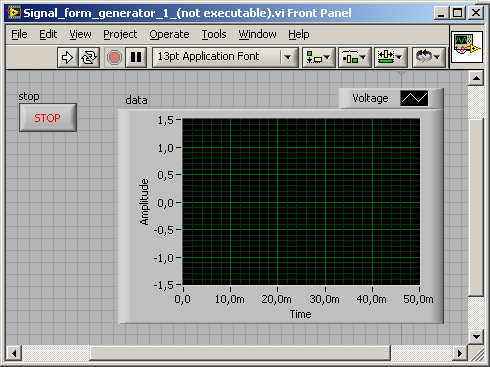Toggle the red STOP button
The image size is (490, 367).
pos(48,118)
